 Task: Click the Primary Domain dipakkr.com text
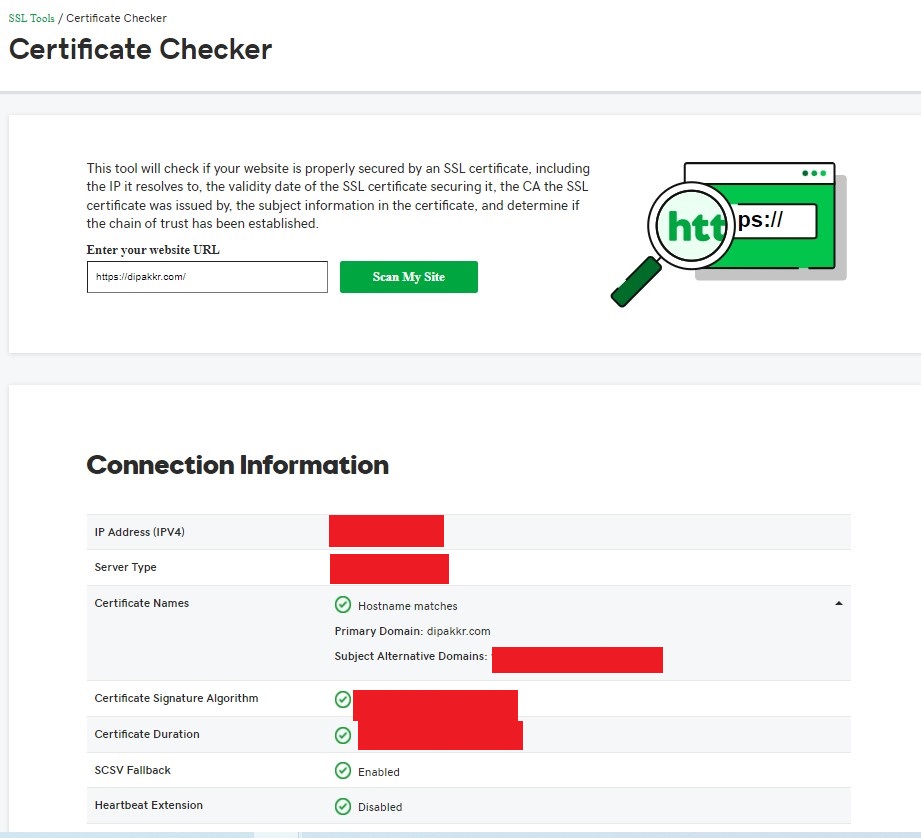click(412, 631)
